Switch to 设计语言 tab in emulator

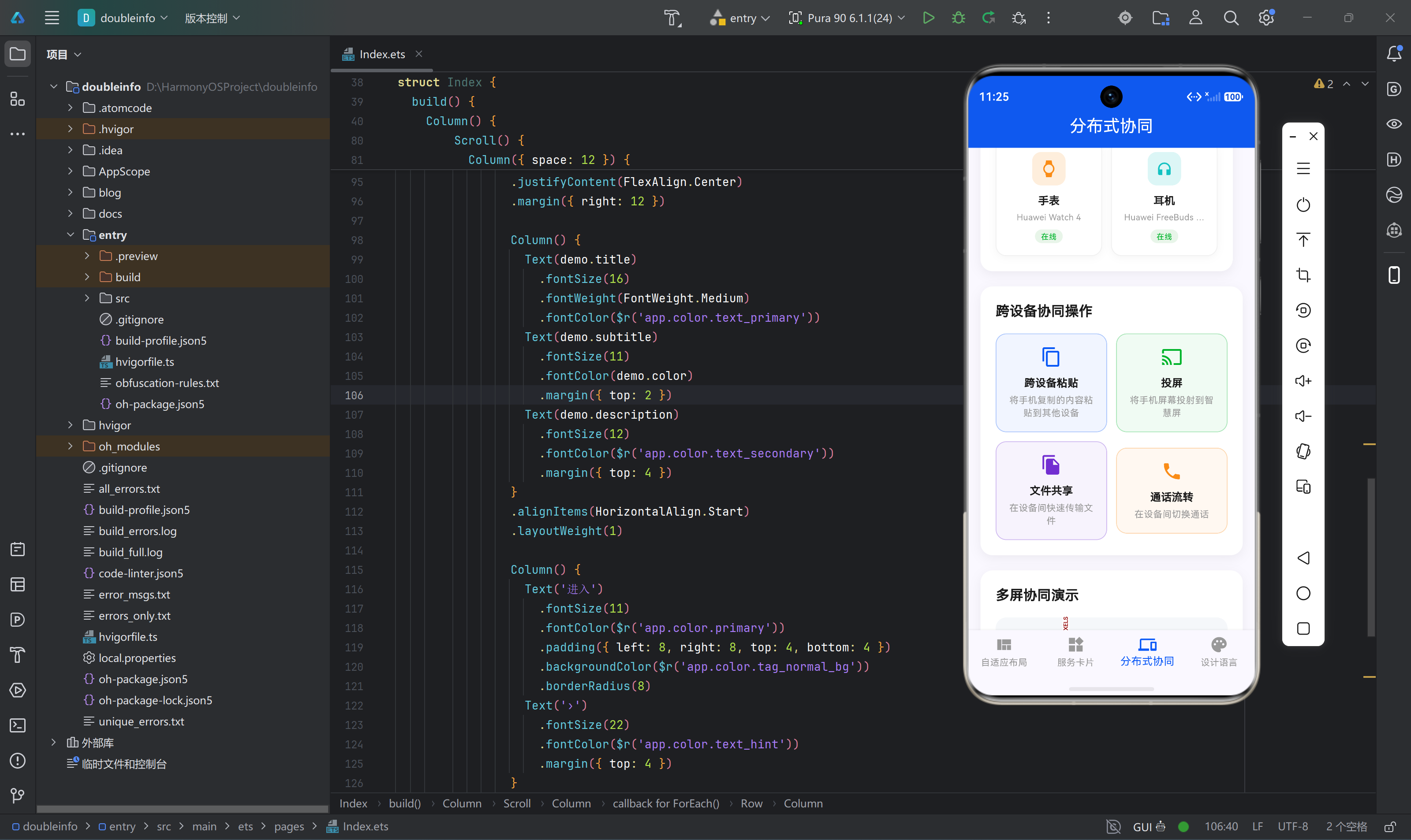pyautogui.click(x=1218, y=651)
